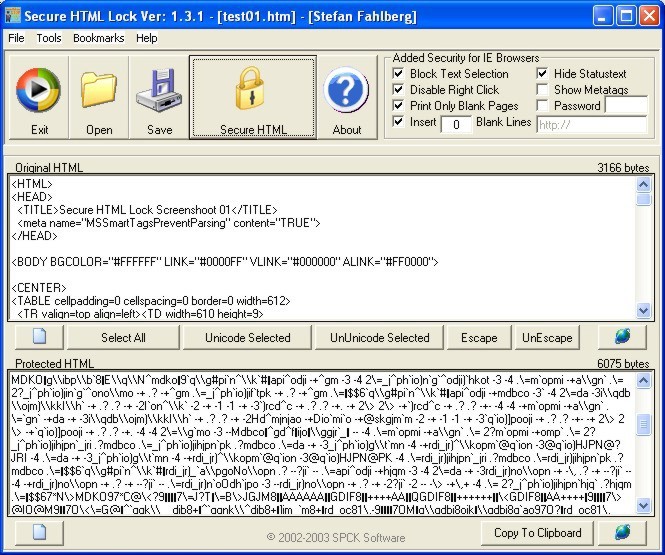Enable Show Metatags checkbox
The image size is (665, 555).
[542, 89]
